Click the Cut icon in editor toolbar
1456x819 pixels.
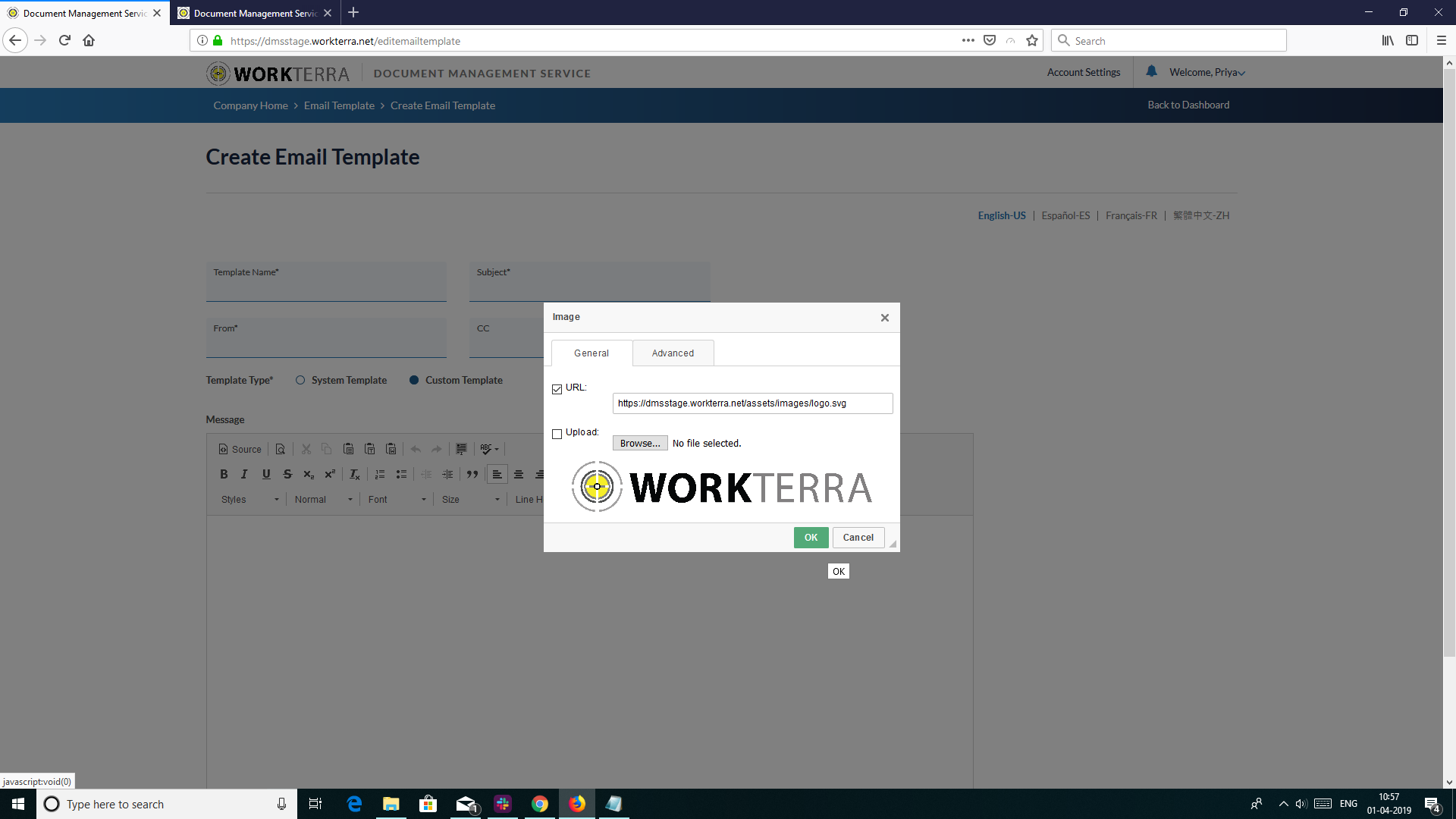[306, 449]
